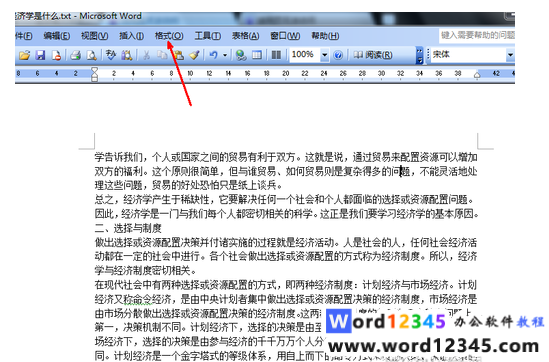Click the Columns icon

coord(276,55)
